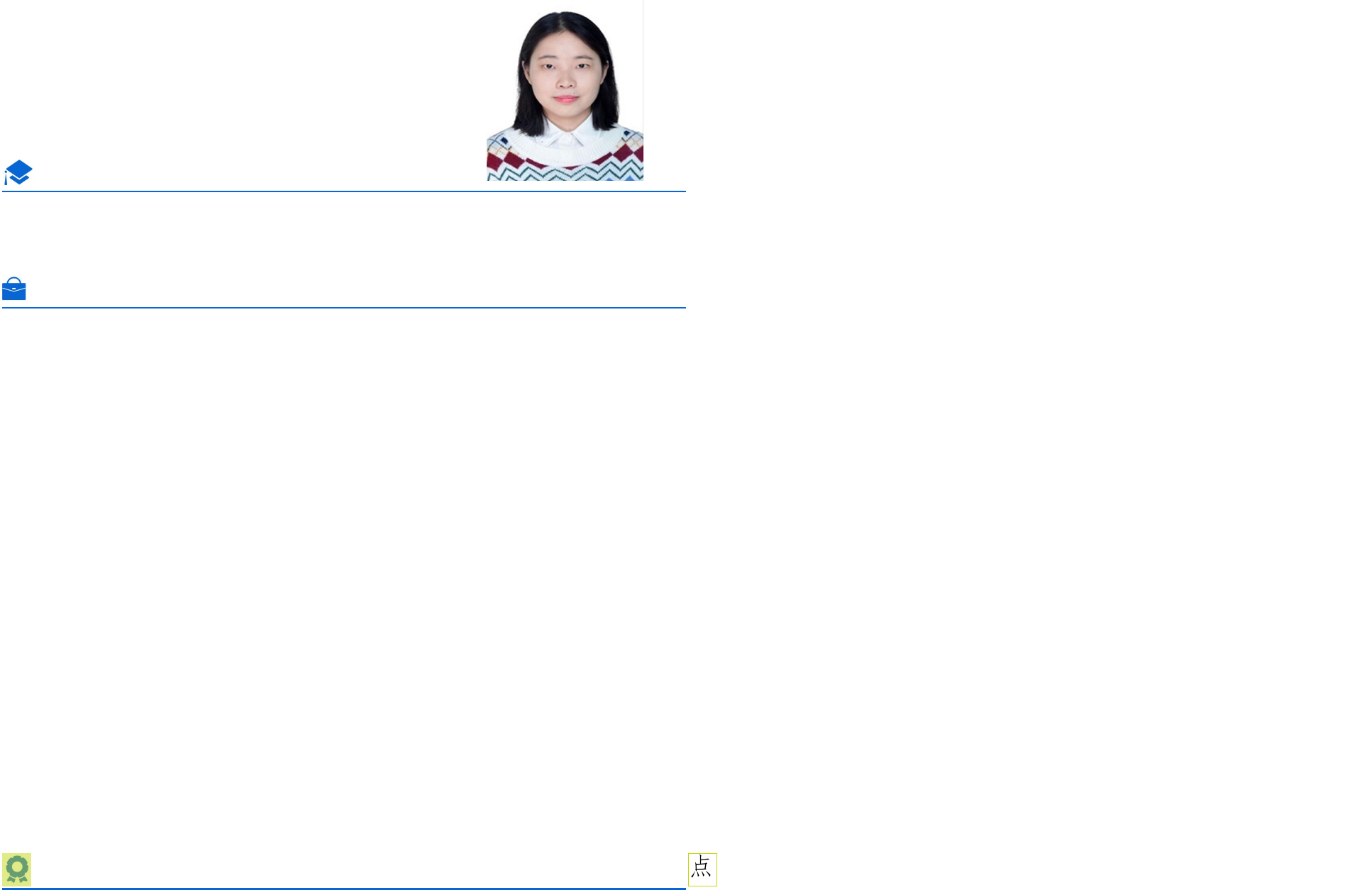Select the portrait ID photo

click(565, 90)
